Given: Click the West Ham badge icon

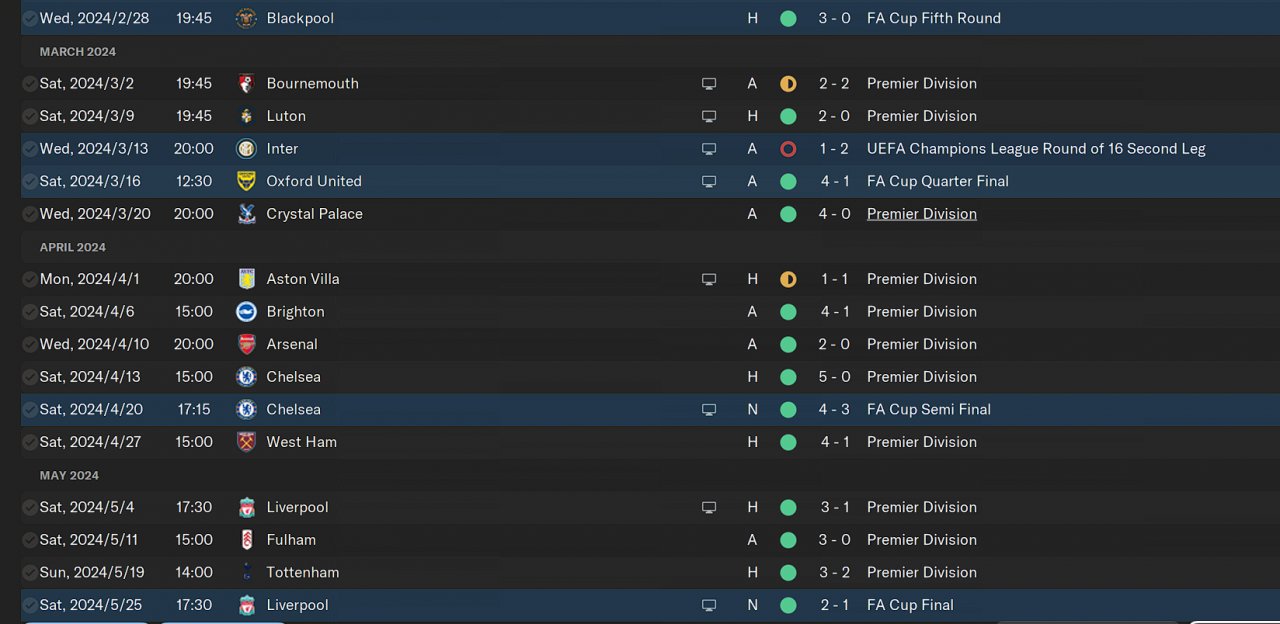Looking at the screenshot, I should click(246, 442).
